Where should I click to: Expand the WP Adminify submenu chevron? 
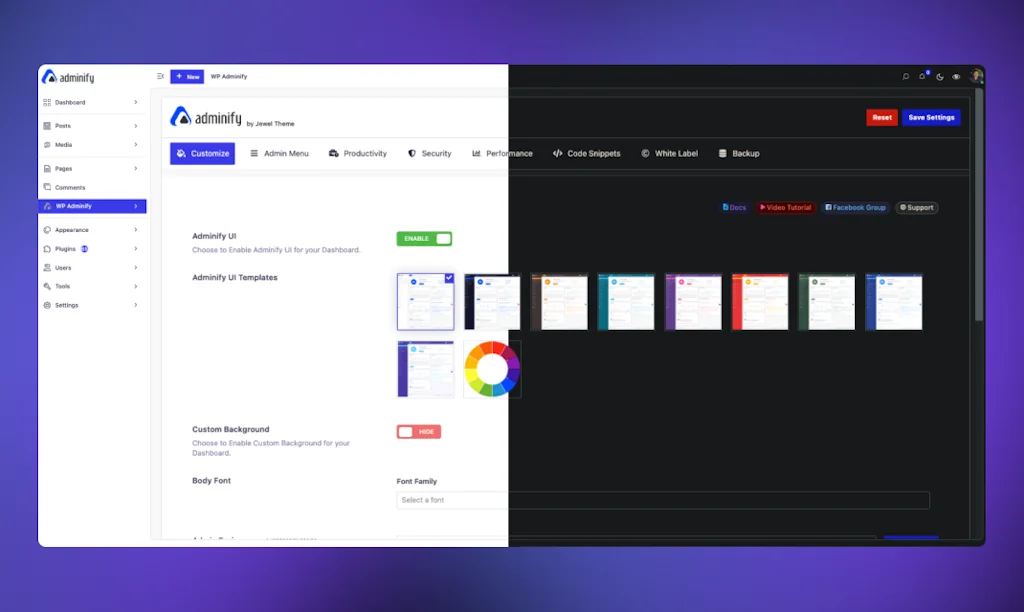[x=136, y=206]
